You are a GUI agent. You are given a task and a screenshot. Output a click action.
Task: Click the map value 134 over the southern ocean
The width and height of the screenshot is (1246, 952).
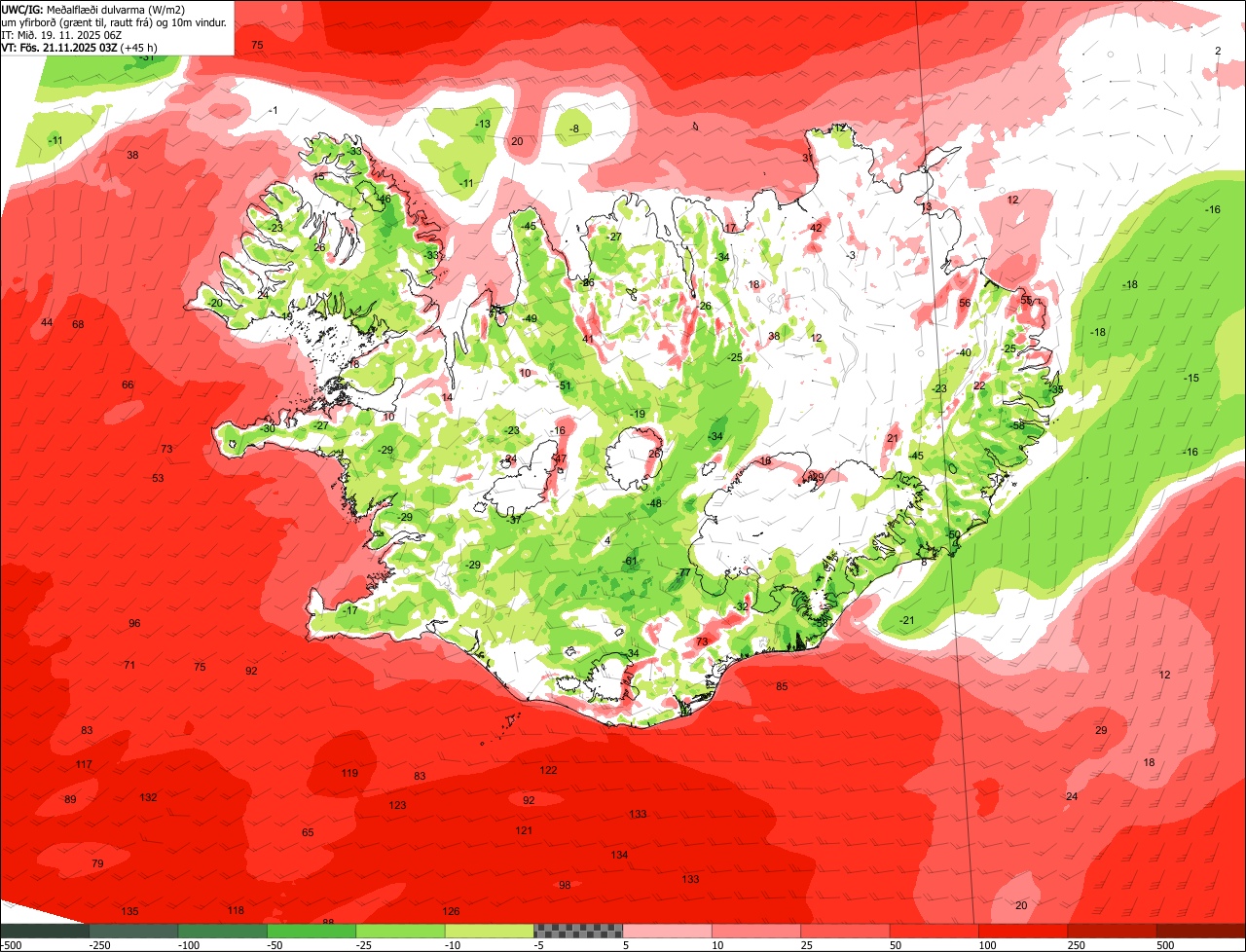619,855
